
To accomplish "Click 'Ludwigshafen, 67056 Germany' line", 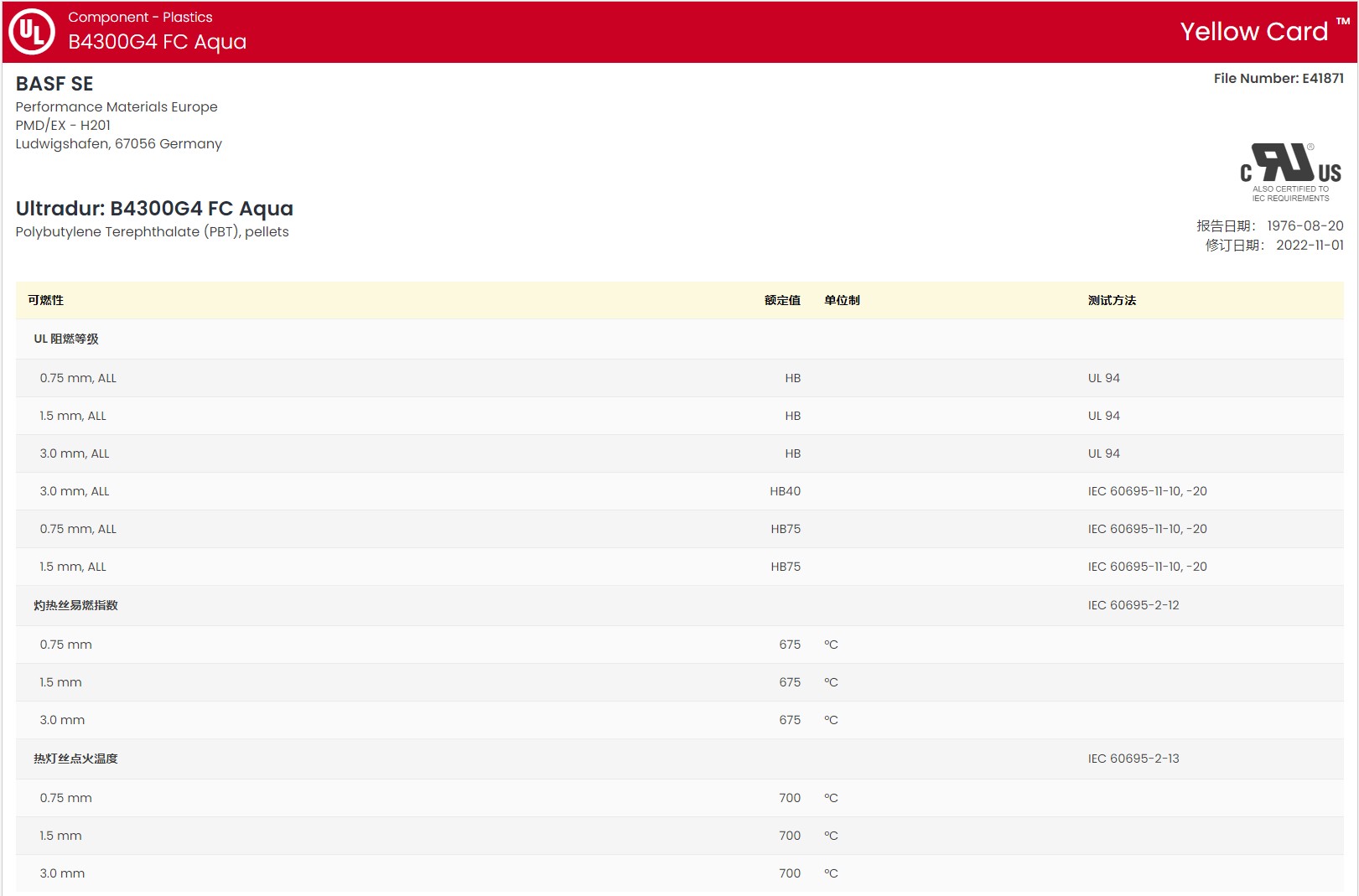I will tap(119, 143).
